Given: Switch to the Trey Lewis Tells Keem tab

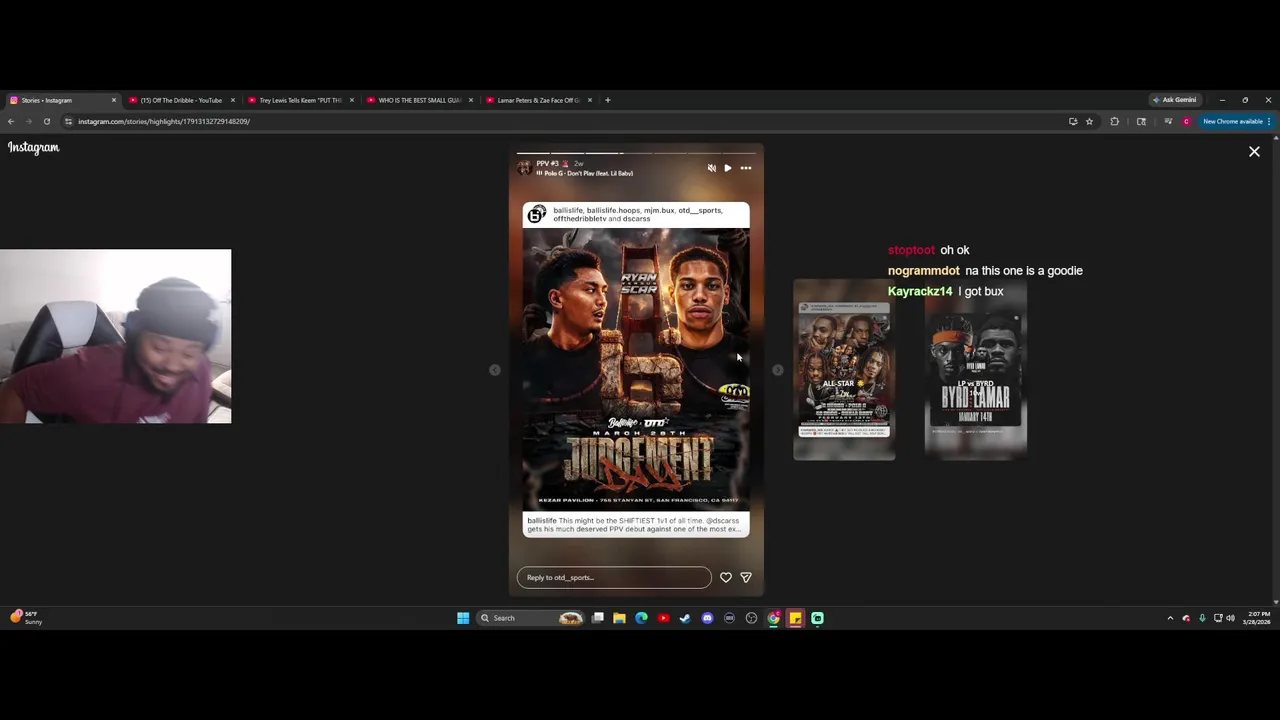Looking at the screenshot, I should tap(300, 100).
